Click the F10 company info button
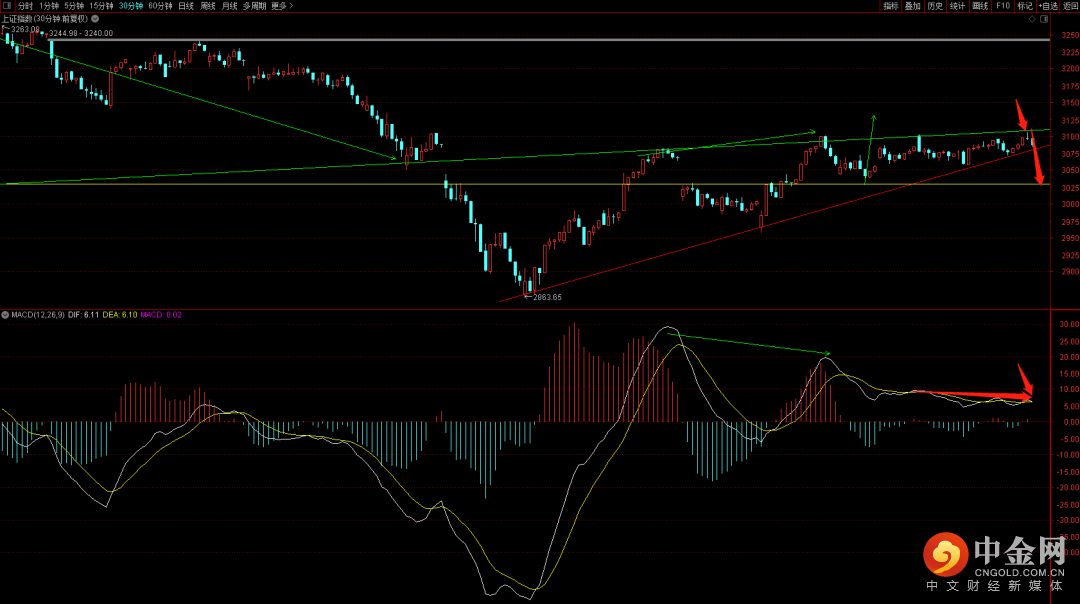The width and height of the screenshot is (1080, 604). click(1003, 6)
